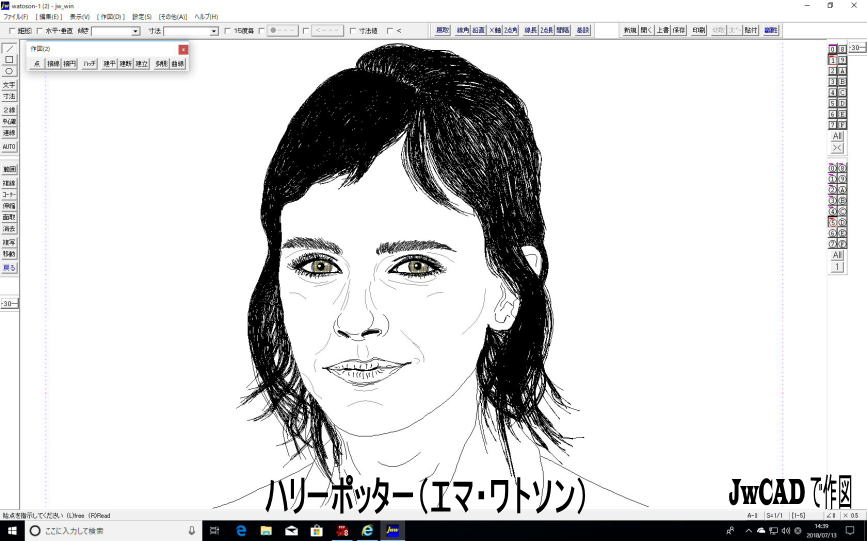Select the 寸法 dimension tool in left toolbar

coord(9,97)
